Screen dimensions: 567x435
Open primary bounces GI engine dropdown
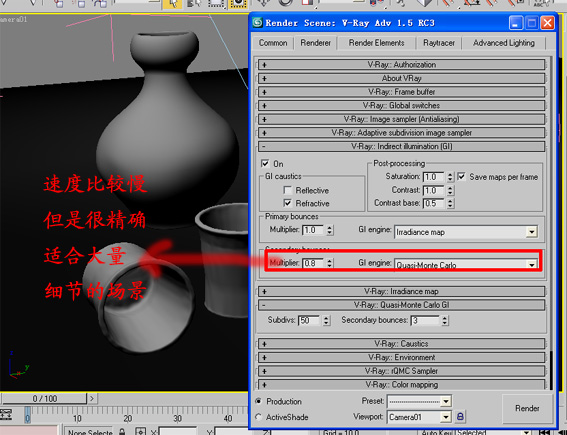531,232
